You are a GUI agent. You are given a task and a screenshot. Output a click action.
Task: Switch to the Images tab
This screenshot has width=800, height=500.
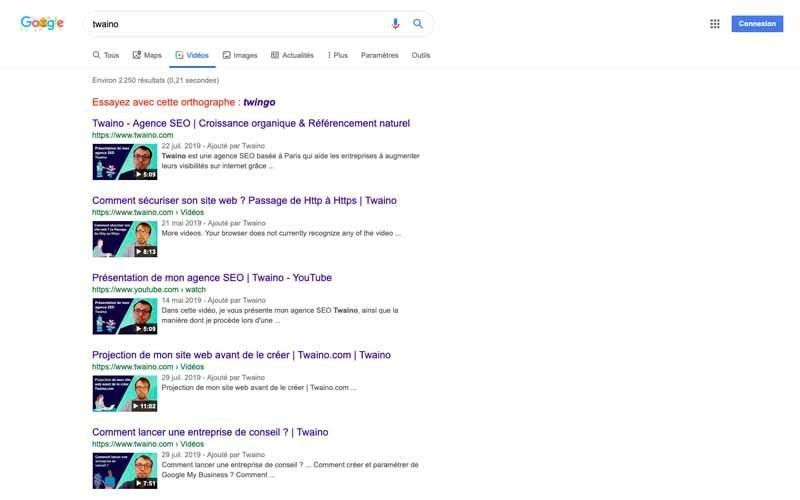240,55
